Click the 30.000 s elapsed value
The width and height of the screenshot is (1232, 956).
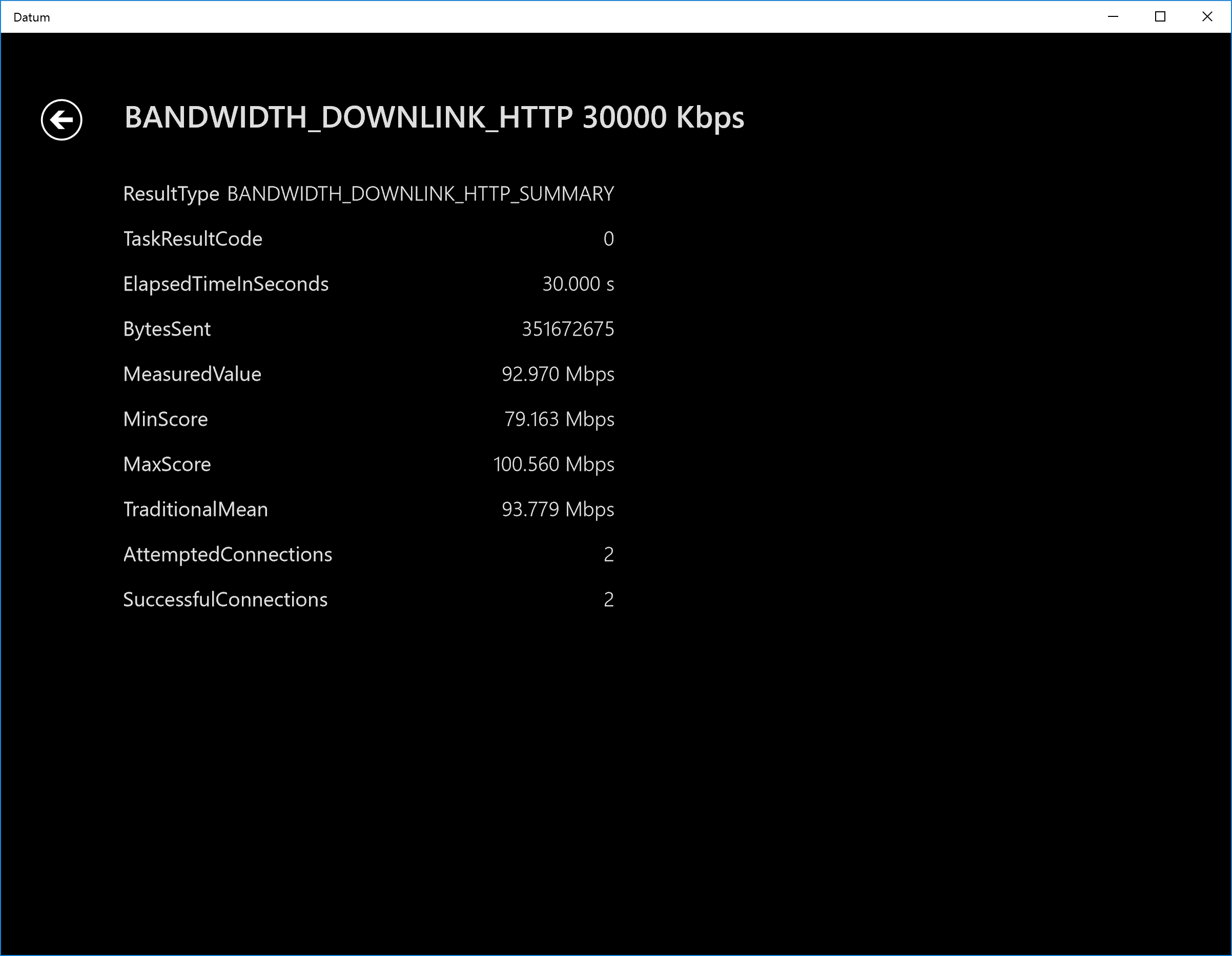pos(578,284)
